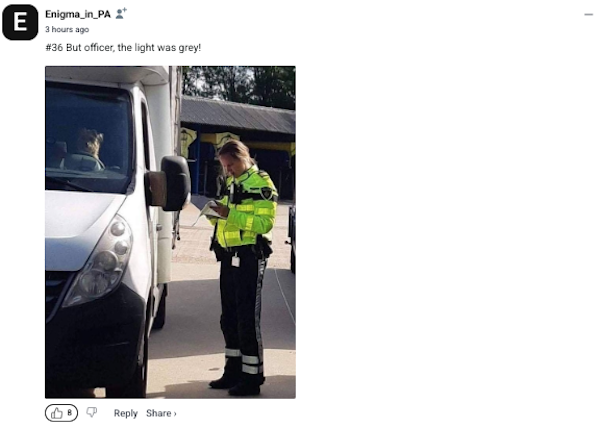This screenshot has width=600, height=428.
Task: Select the comment text about grey light
Action: [x=123, y=48]
